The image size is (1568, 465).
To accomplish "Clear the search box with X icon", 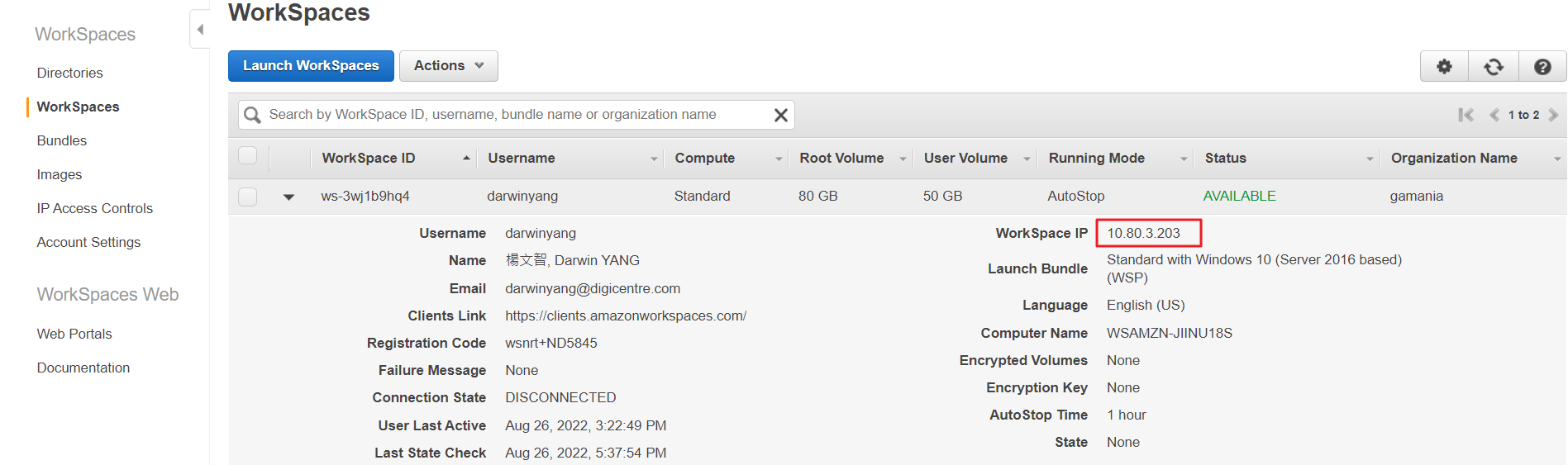I will point(779,115).
